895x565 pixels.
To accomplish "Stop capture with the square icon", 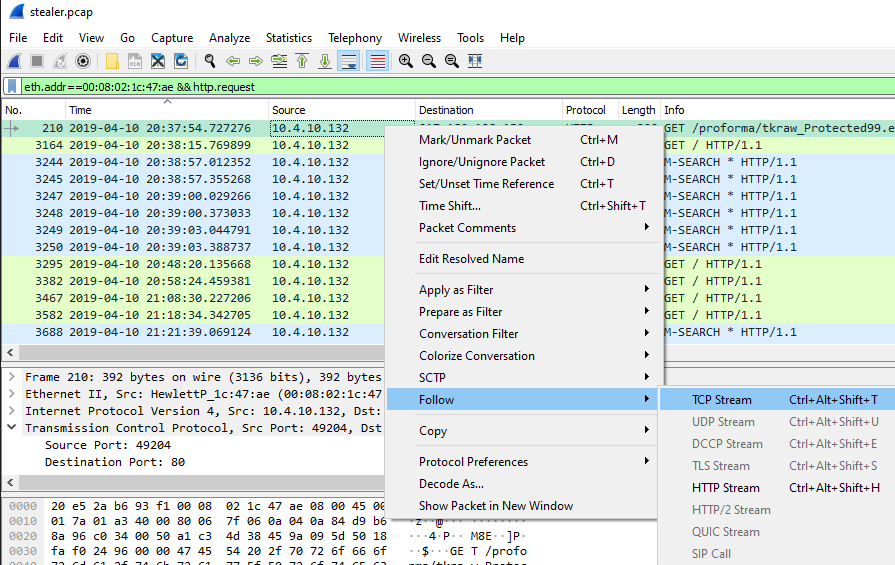I will pos(37,61).
